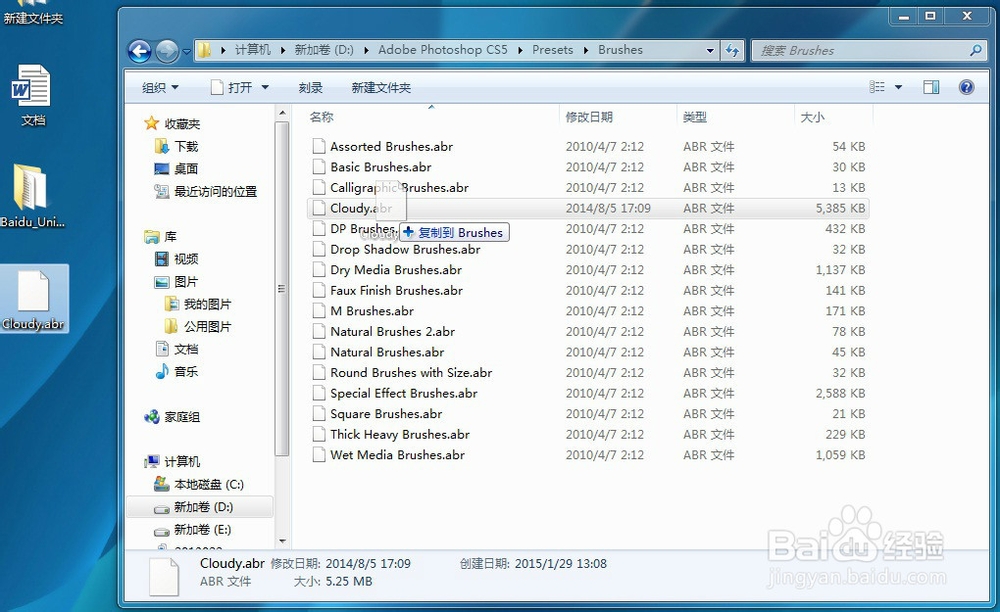Click the refresh button next to address bar
This screenshot has height=612, width=1000.
pos(732,50)
